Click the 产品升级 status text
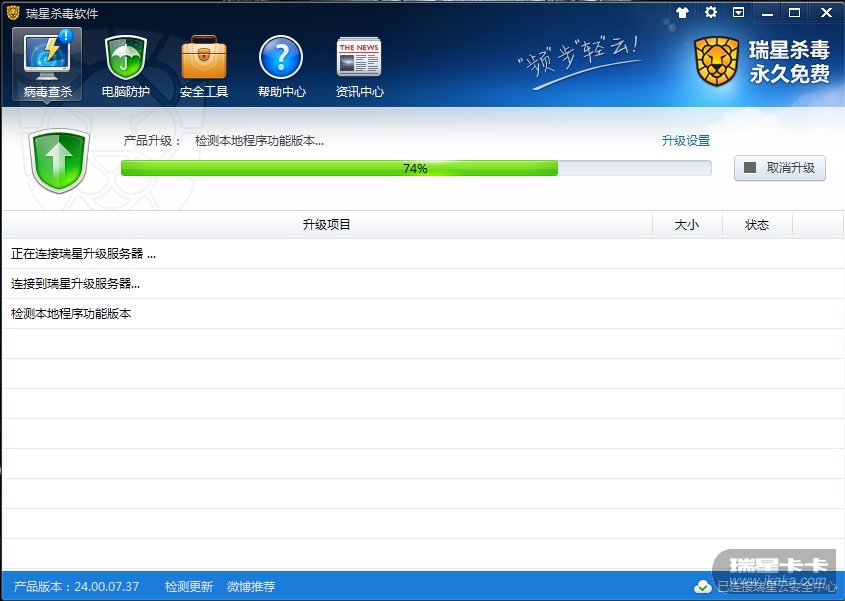This screenshot has height=601, width=845. 224,141
